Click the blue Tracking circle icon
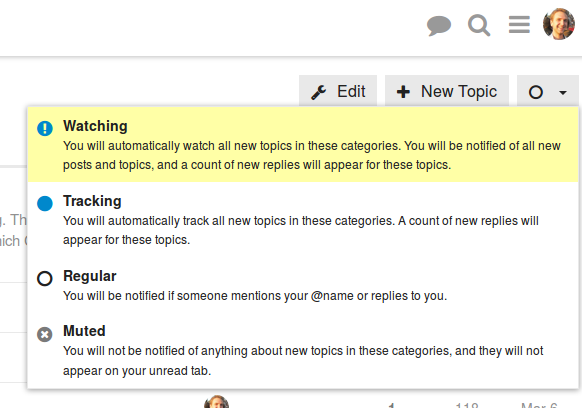Image resolution: width=582 pixels, height=408 pixels. [45, 203]
